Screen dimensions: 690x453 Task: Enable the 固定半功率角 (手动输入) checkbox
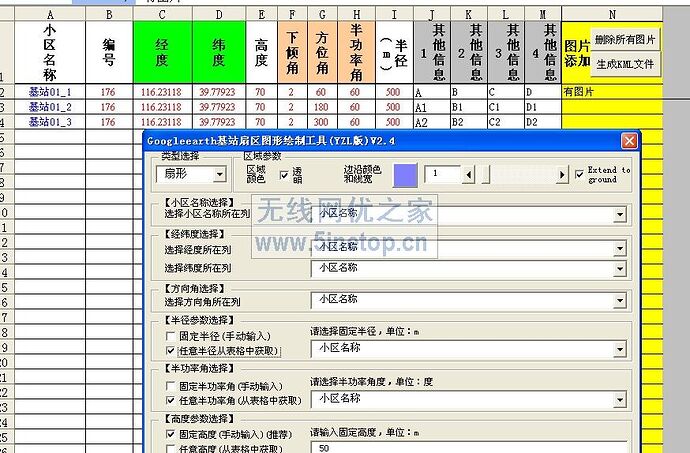(x=169, y=386)
